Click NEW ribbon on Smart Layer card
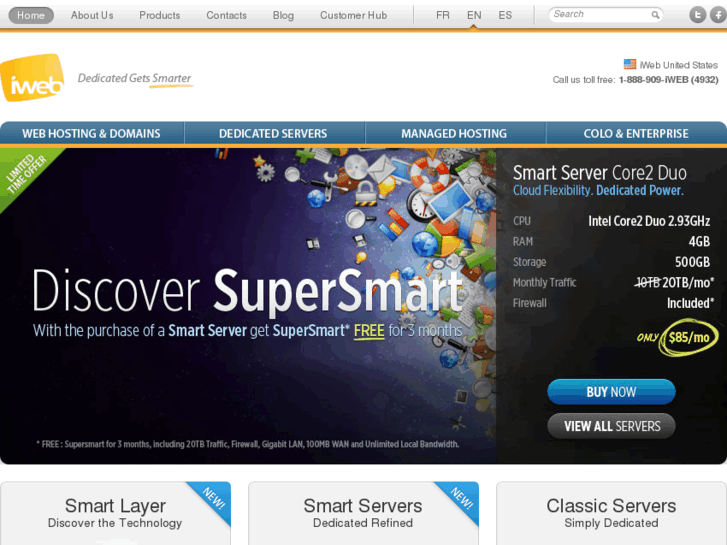Image resolution: width=727 pixels, height=545 pixels. pos(214,499)
